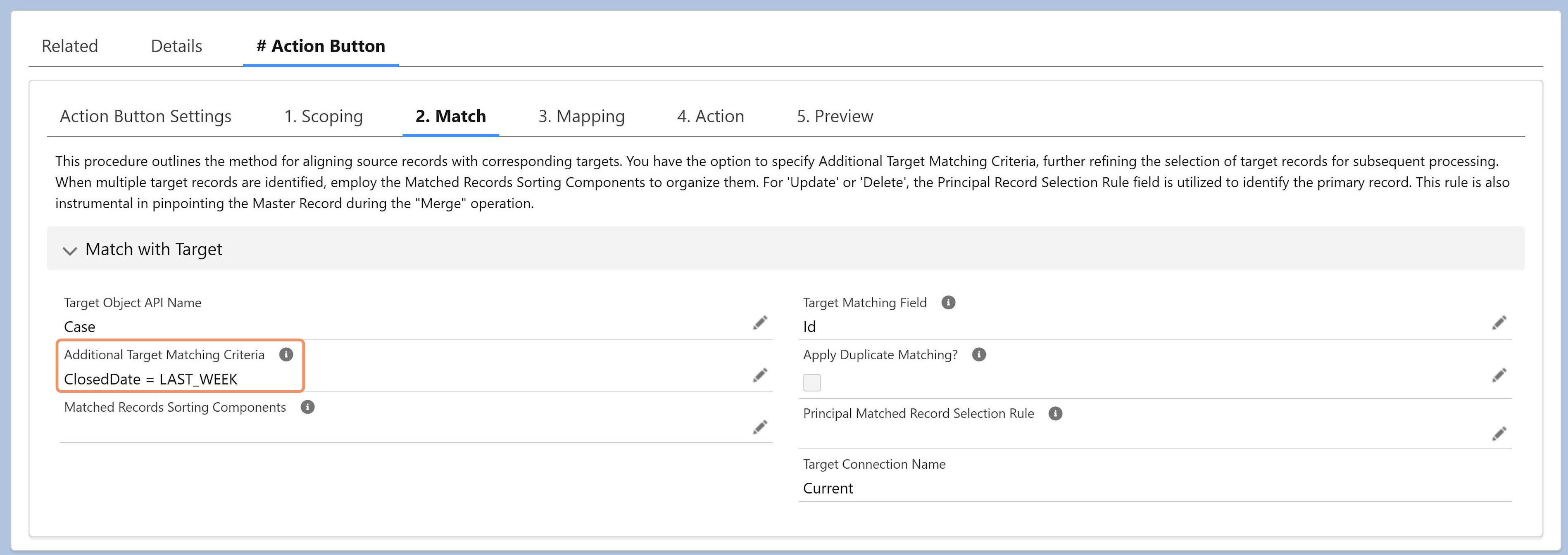Edit Matched Records Sorting Components via pencil
Viewport: 1568px width, 555px height.
[x=760, y=427]
